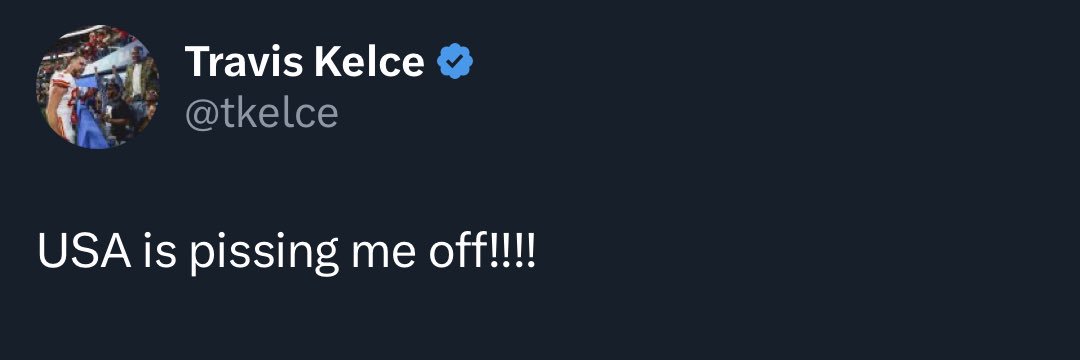
Task: Click the word "me" in the tweet
Action: tap(384, 254)
